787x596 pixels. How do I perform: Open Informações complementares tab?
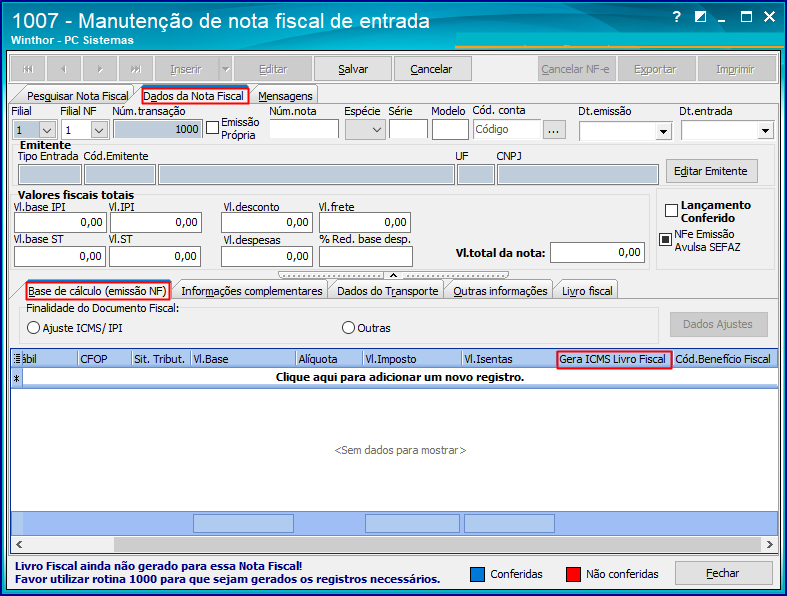point(251,291)
